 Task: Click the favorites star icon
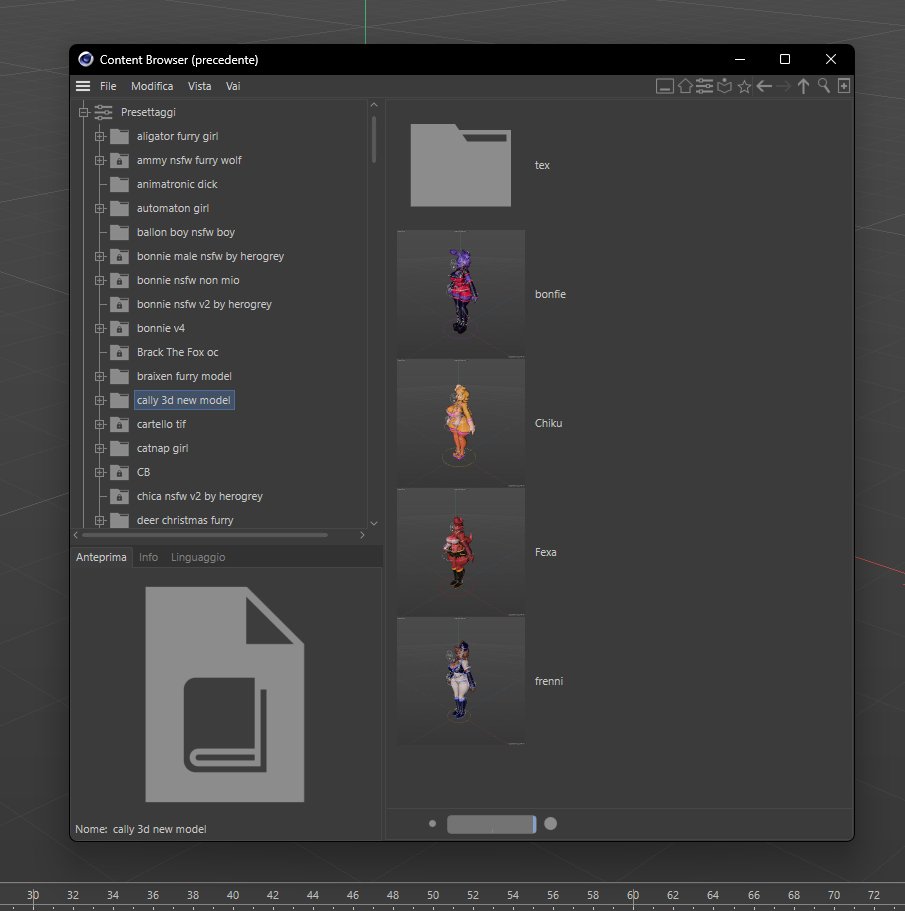(x=744, y=87)
